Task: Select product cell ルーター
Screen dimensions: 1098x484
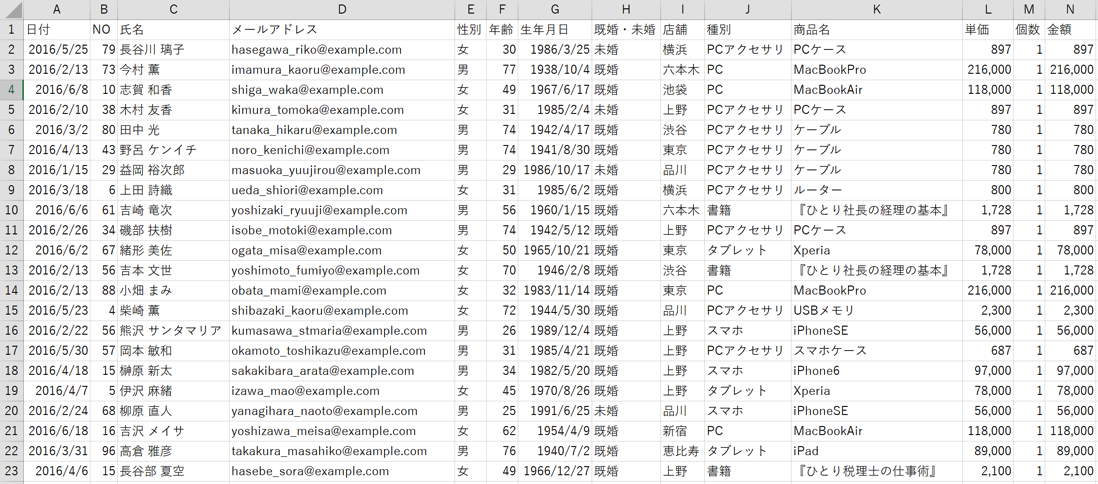Action: tap(877, 190)
